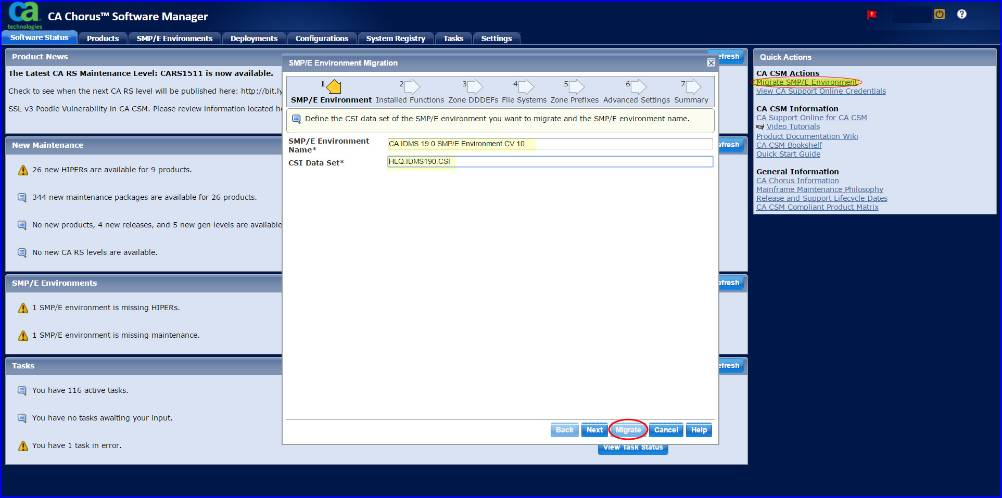Go to wizard step 5 Zone Prefixes
The height and width of the screenshot is (498, 1002).
(x=574, y=87)
